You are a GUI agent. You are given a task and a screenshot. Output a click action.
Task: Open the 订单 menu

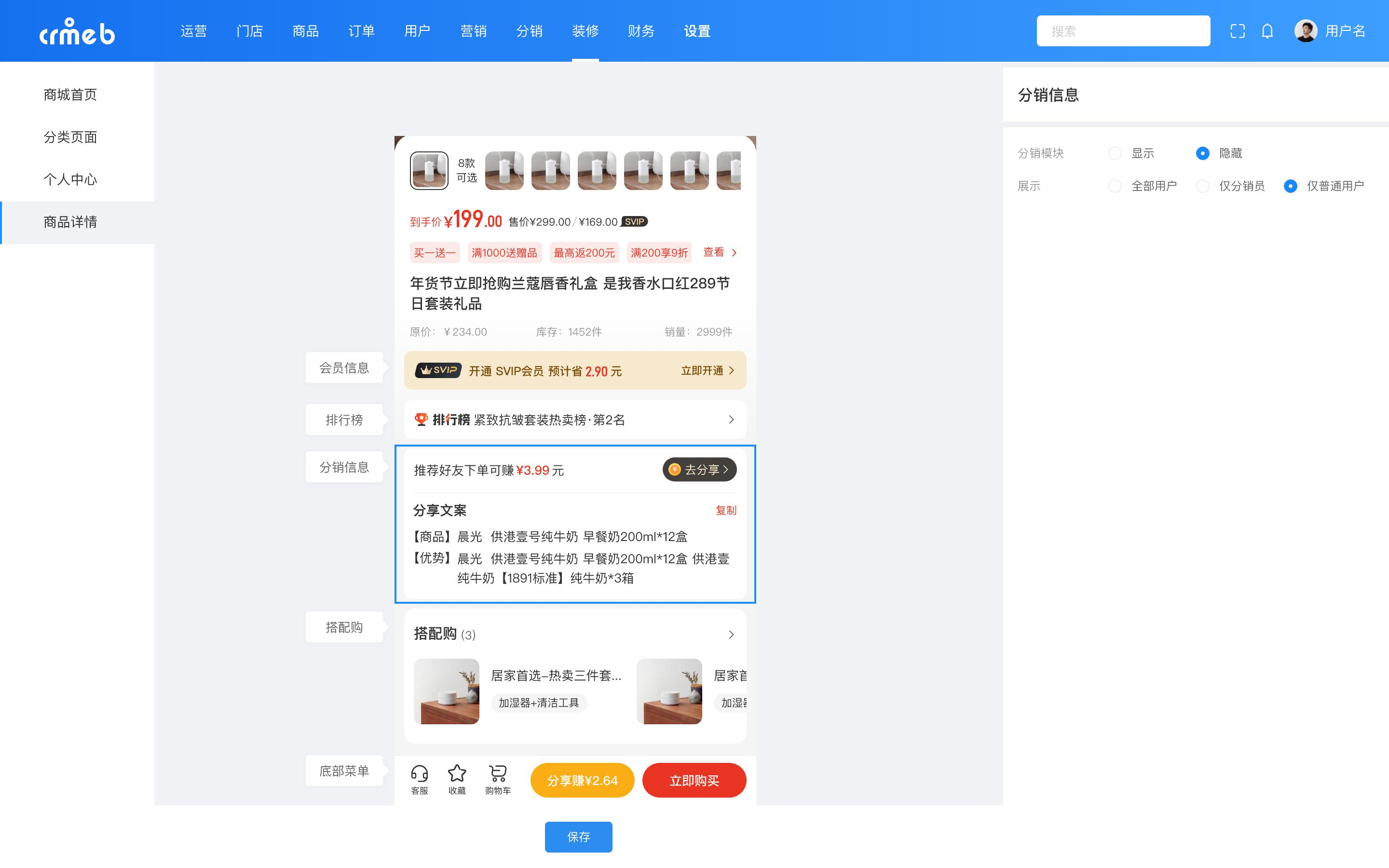(x=362, y=31)
